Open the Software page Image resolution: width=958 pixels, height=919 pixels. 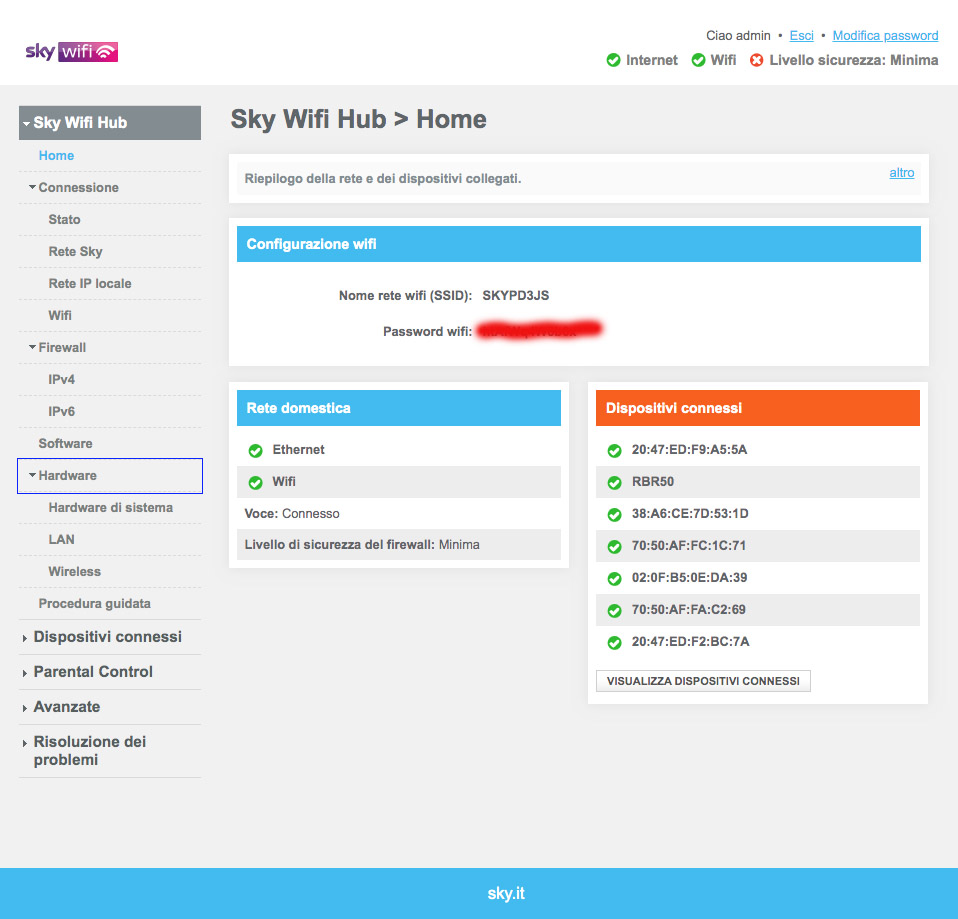[x=65, y=444]
